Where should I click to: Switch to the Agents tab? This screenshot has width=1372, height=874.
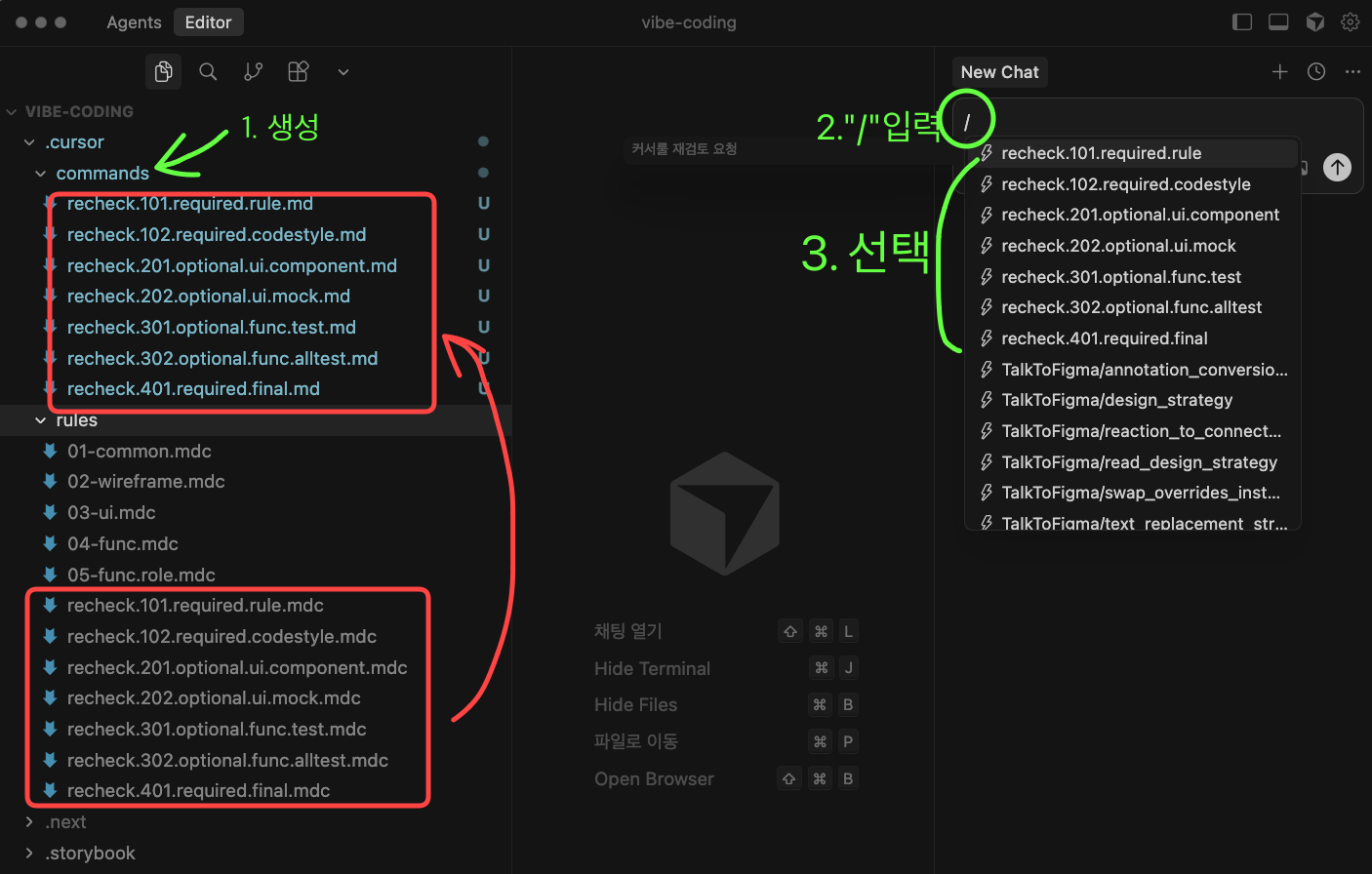[x=134, y=21]
